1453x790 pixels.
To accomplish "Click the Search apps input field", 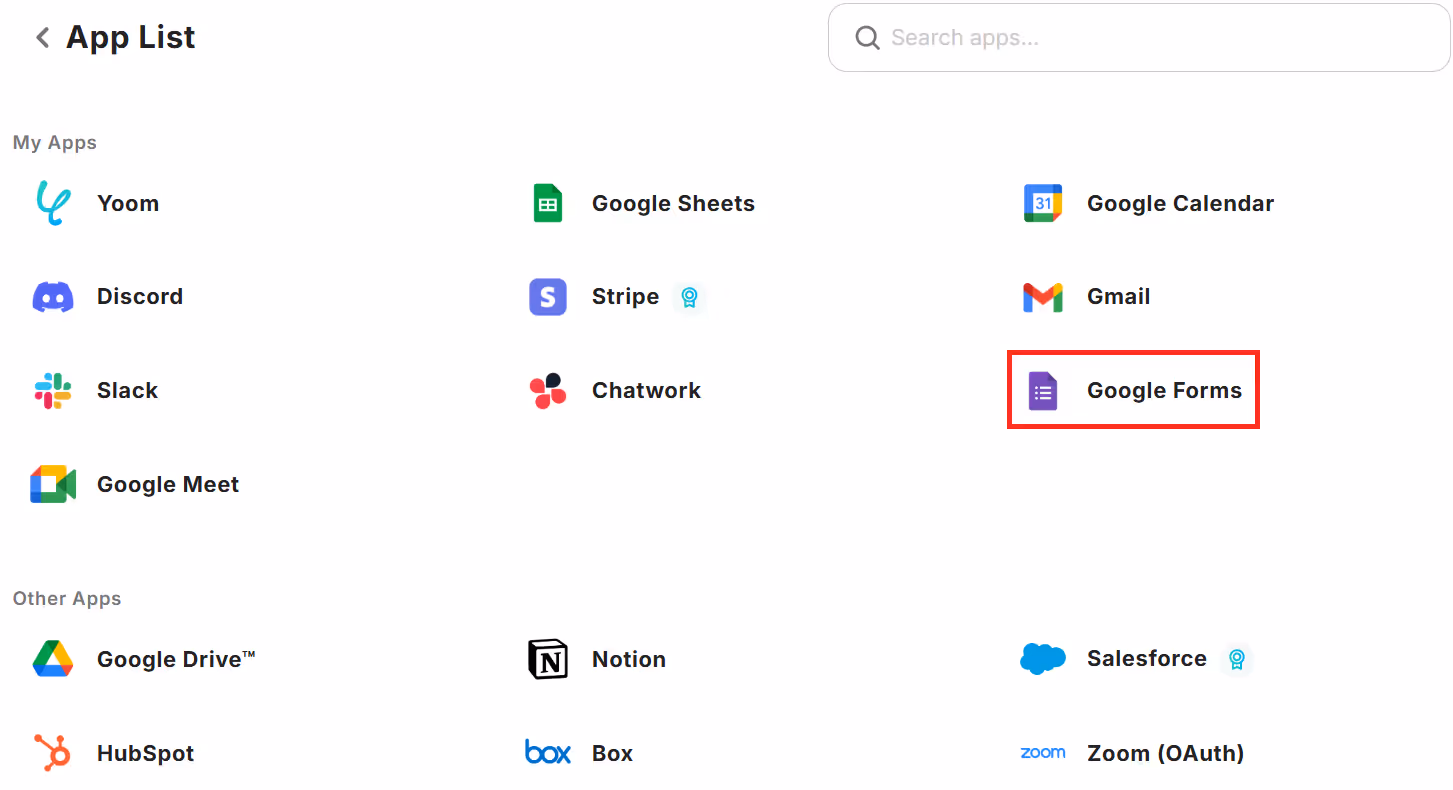I will point(1139,38).
